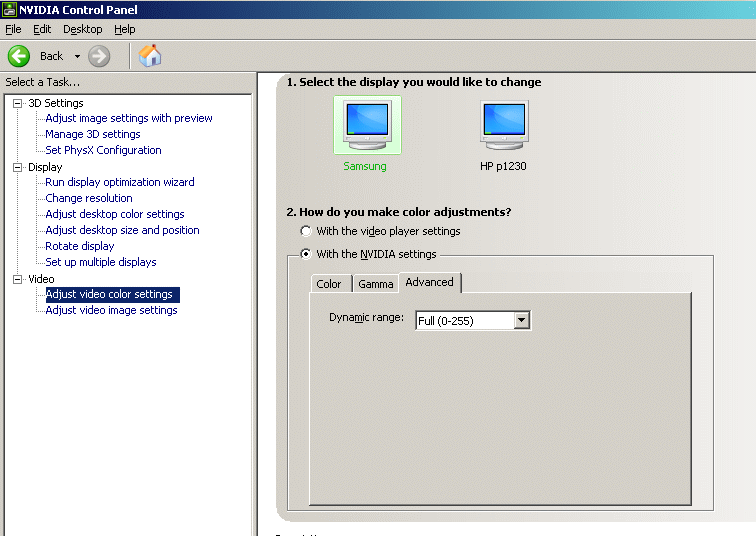This screenshot has width=756, height=536.
Task: Open the Dynamic range dropdown
Action: [522, 320]
